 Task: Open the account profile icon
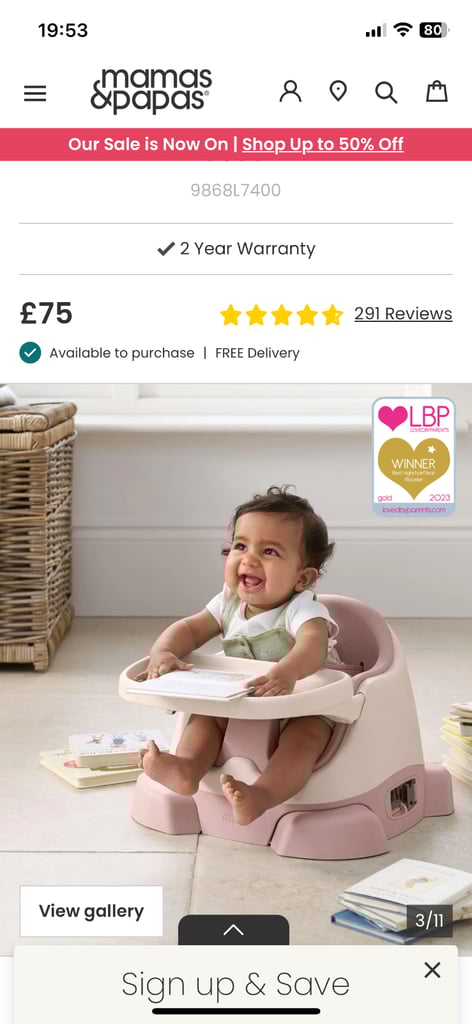pyautogui.click(x=291, y=91)
